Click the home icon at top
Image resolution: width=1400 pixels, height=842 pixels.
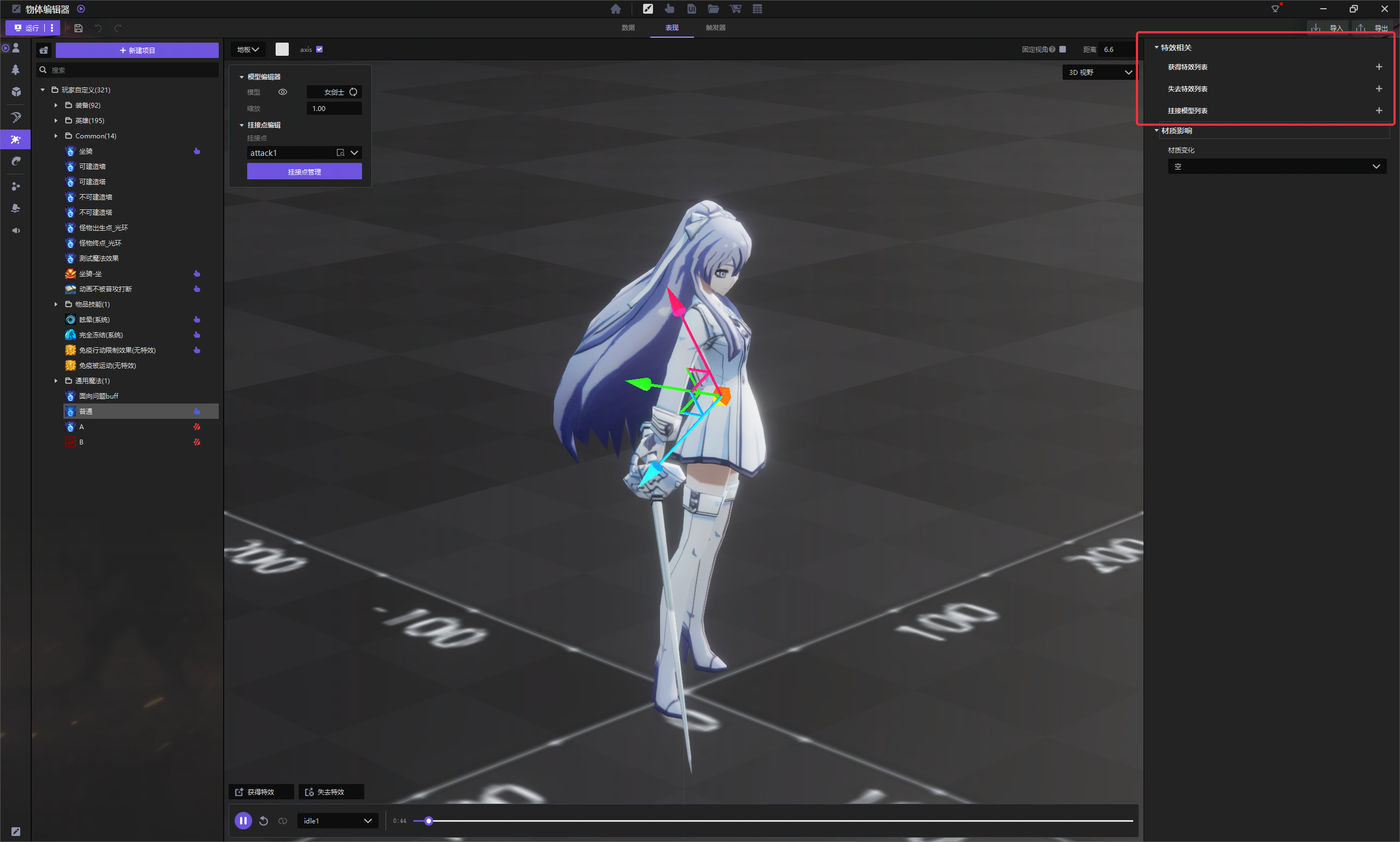tap(616, 9)
